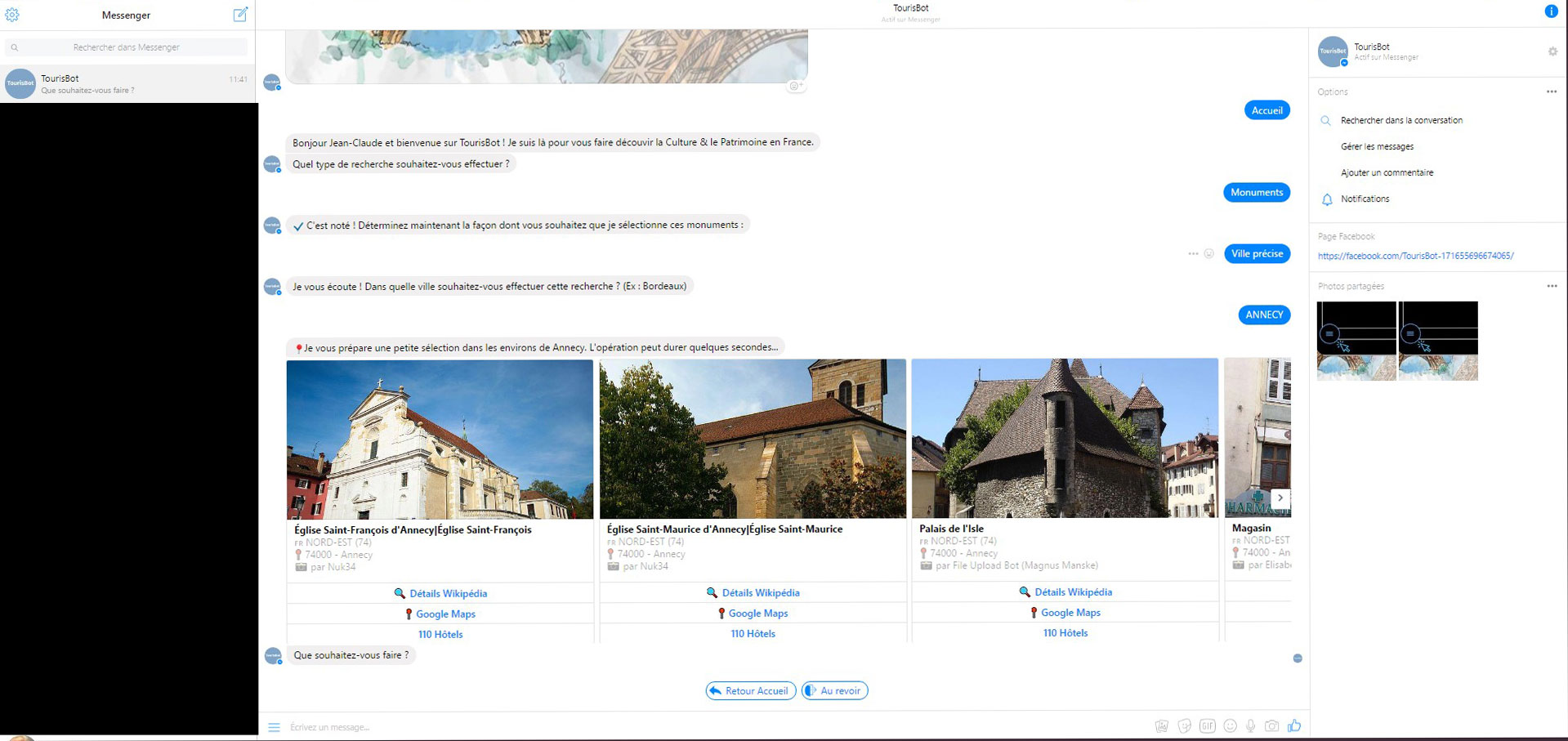Click the watercolor image at top of chat
The width and height of the screenshot is (1568, 741).
(547, 56)
